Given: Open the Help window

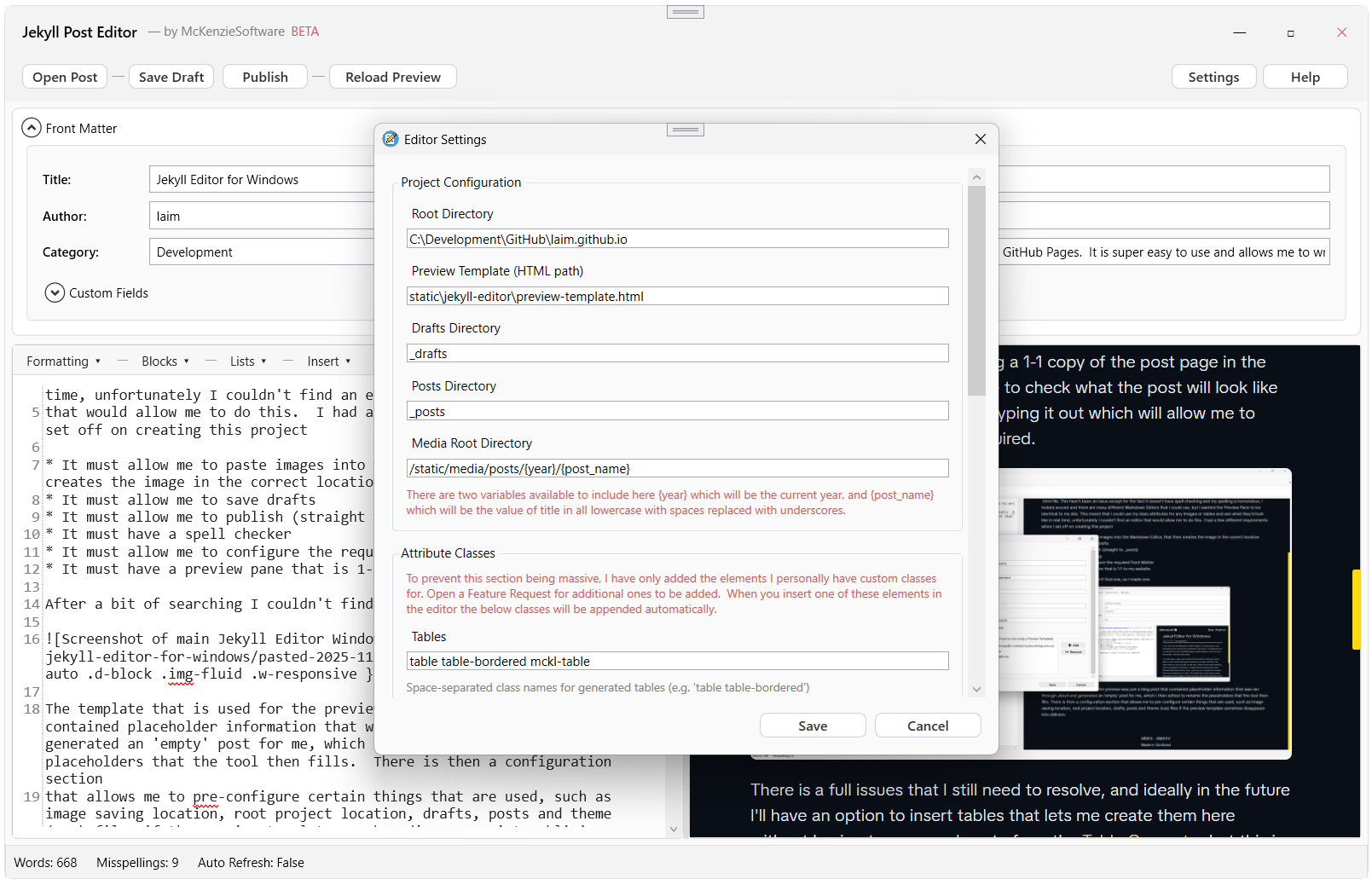Looking at the screenshot, I should point(1305,76).
